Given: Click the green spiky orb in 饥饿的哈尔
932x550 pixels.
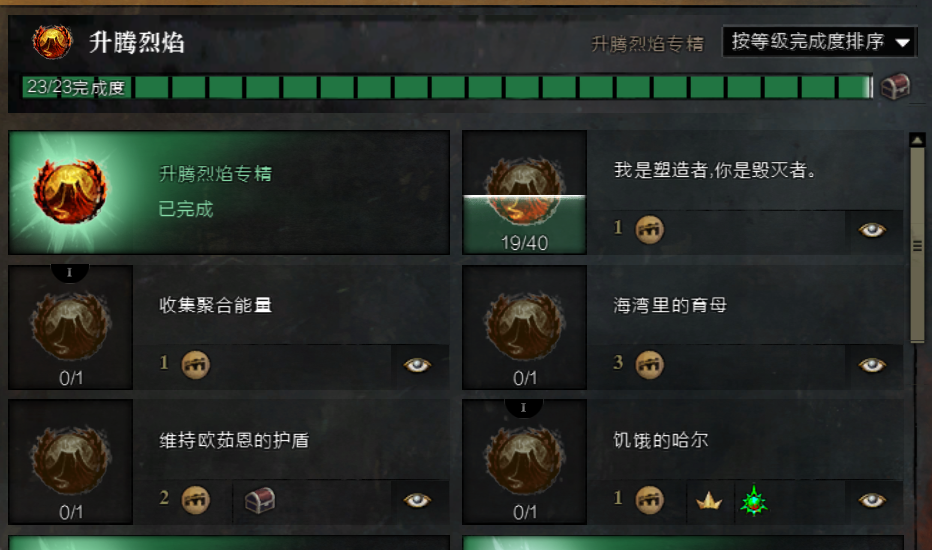Looking at the screenshot, I should coord(754,501).
